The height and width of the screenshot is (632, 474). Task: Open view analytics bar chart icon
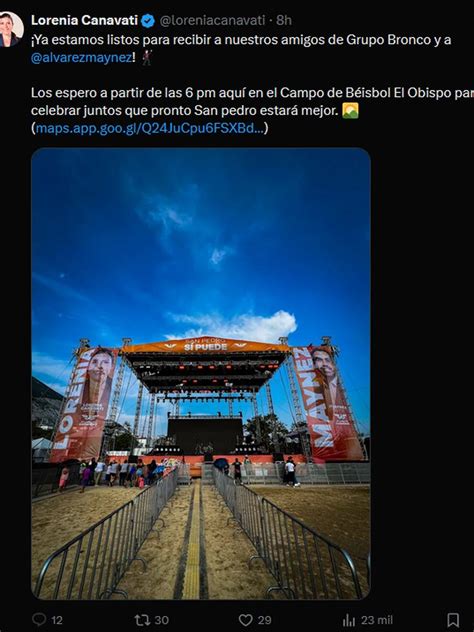(x=349, y=620)
